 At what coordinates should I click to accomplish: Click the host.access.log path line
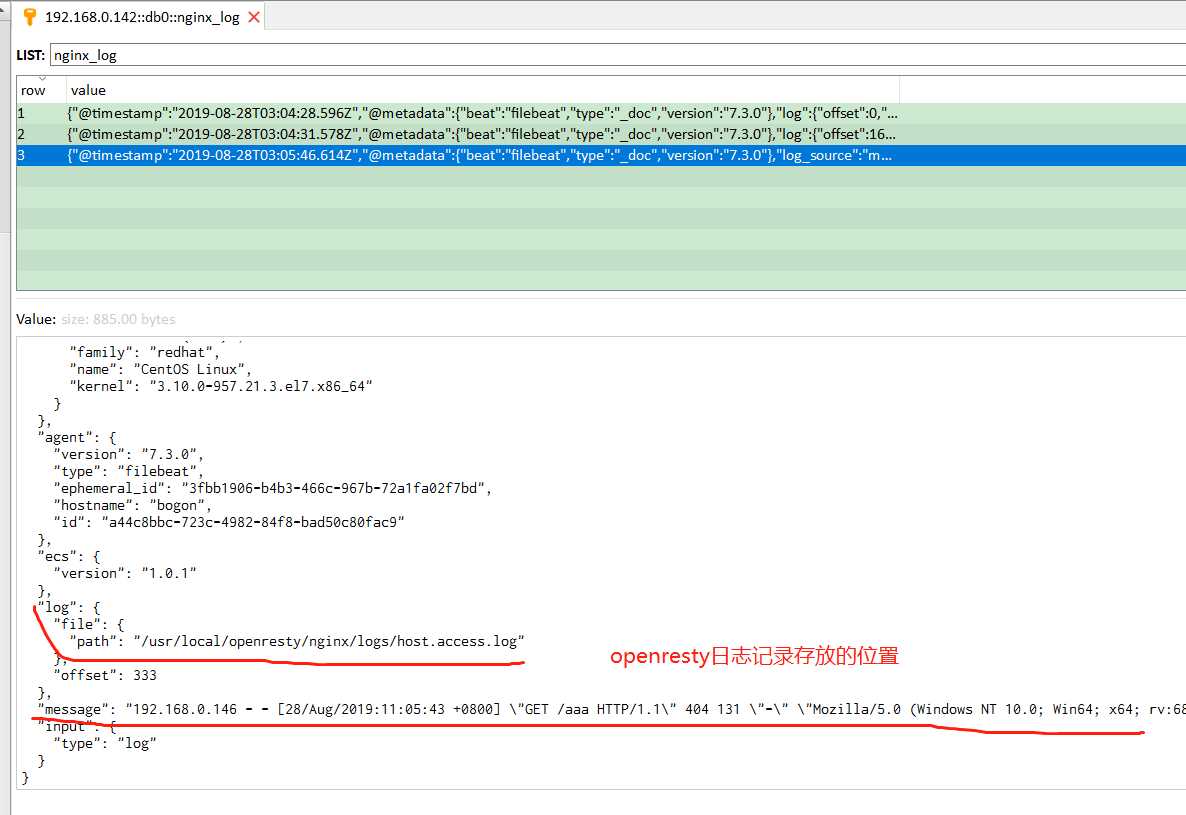tap(297, 642)
